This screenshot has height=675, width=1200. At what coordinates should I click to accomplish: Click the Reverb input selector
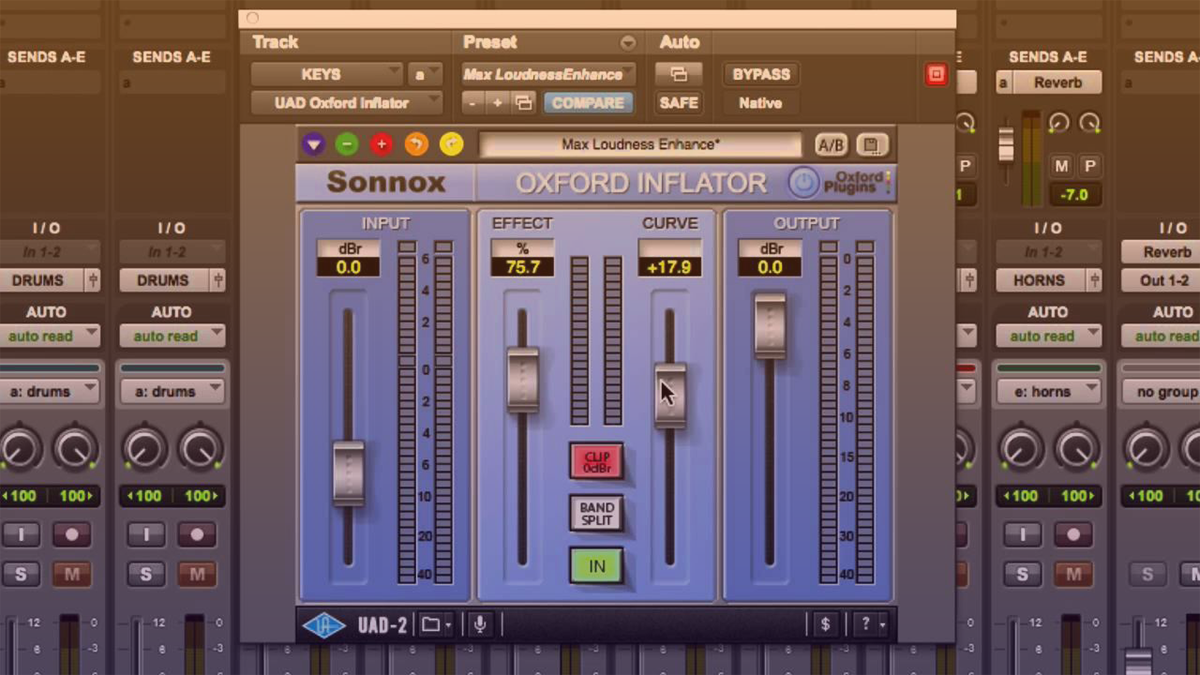pyautogui.click(x=1161, y=252)
